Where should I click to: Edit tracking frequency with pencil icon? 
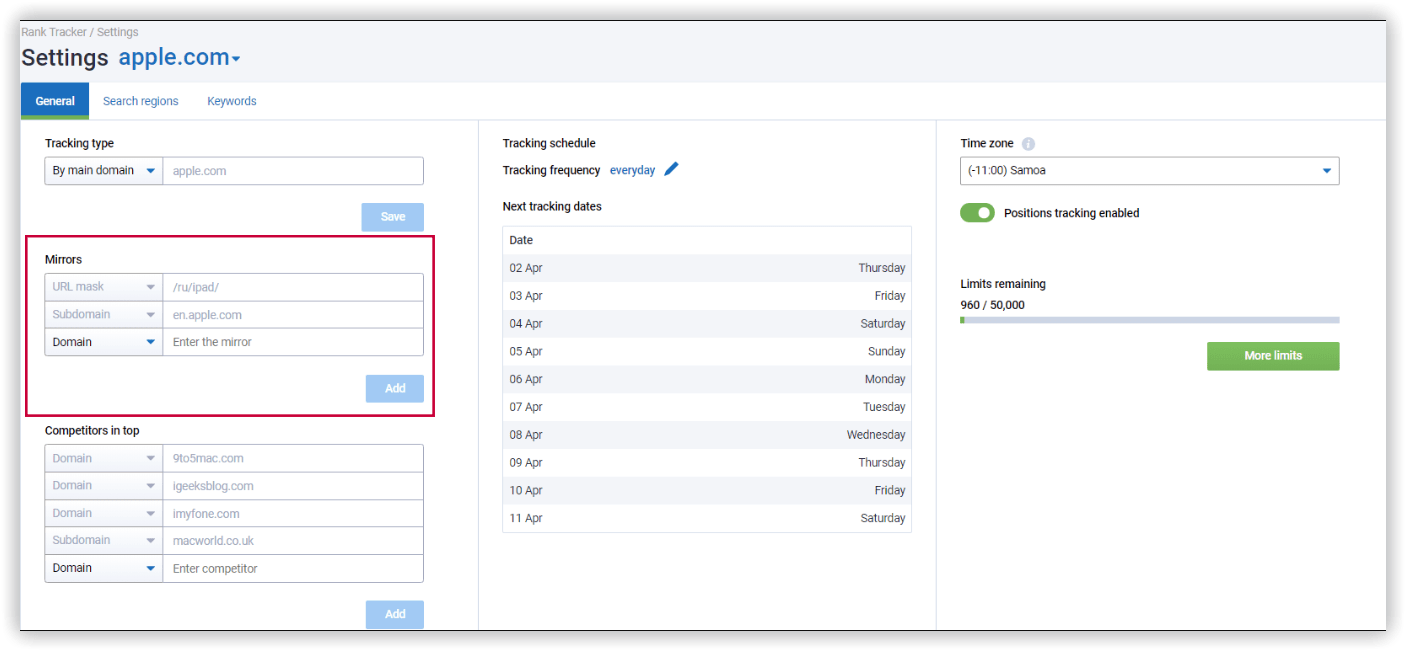click(671, 170)
